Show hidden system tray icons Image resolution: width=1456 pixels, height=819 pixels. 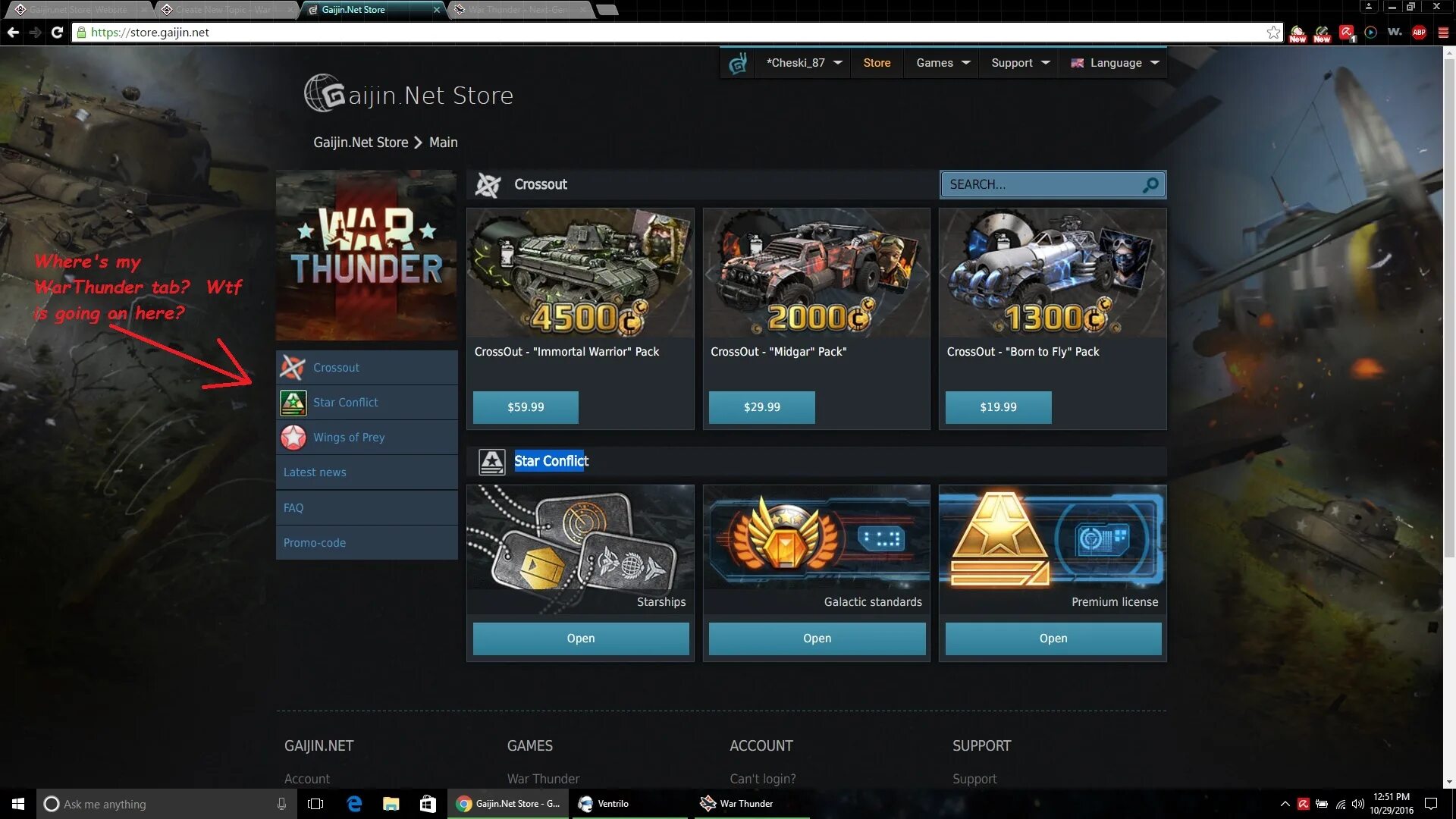tap(1285, 804)
